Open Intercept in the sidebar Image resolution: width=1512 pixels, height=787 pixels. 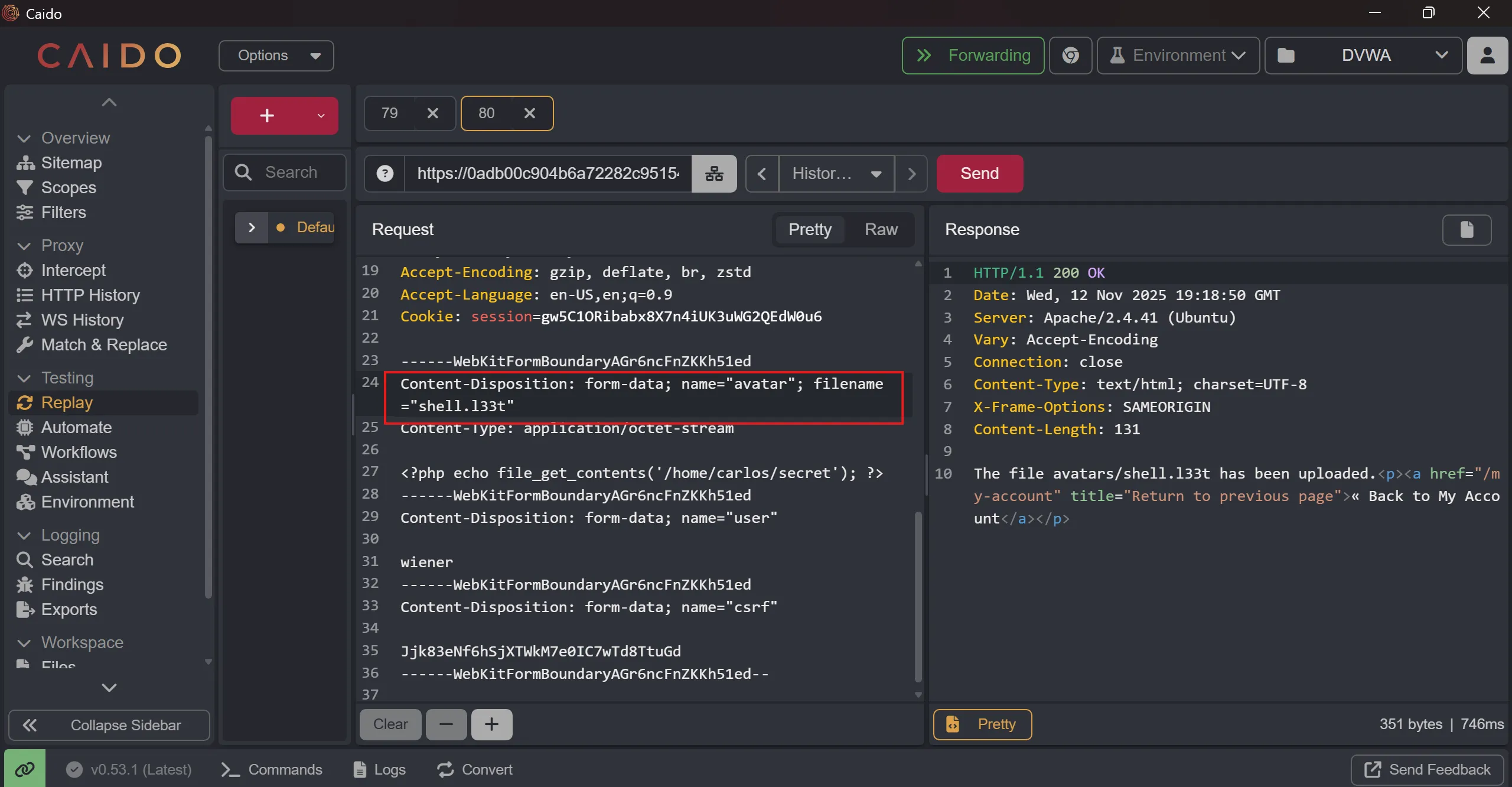click(73, 270)
